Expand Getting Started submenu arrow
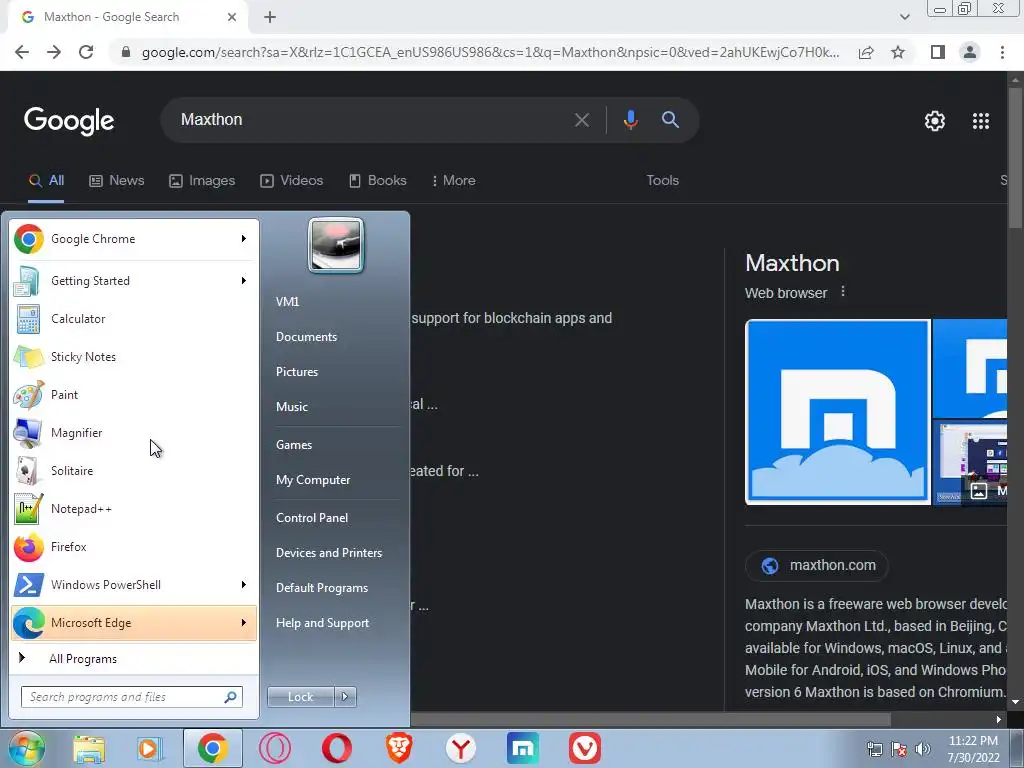Viewport: 1024px width, 768px height. [x=244, y=280]
